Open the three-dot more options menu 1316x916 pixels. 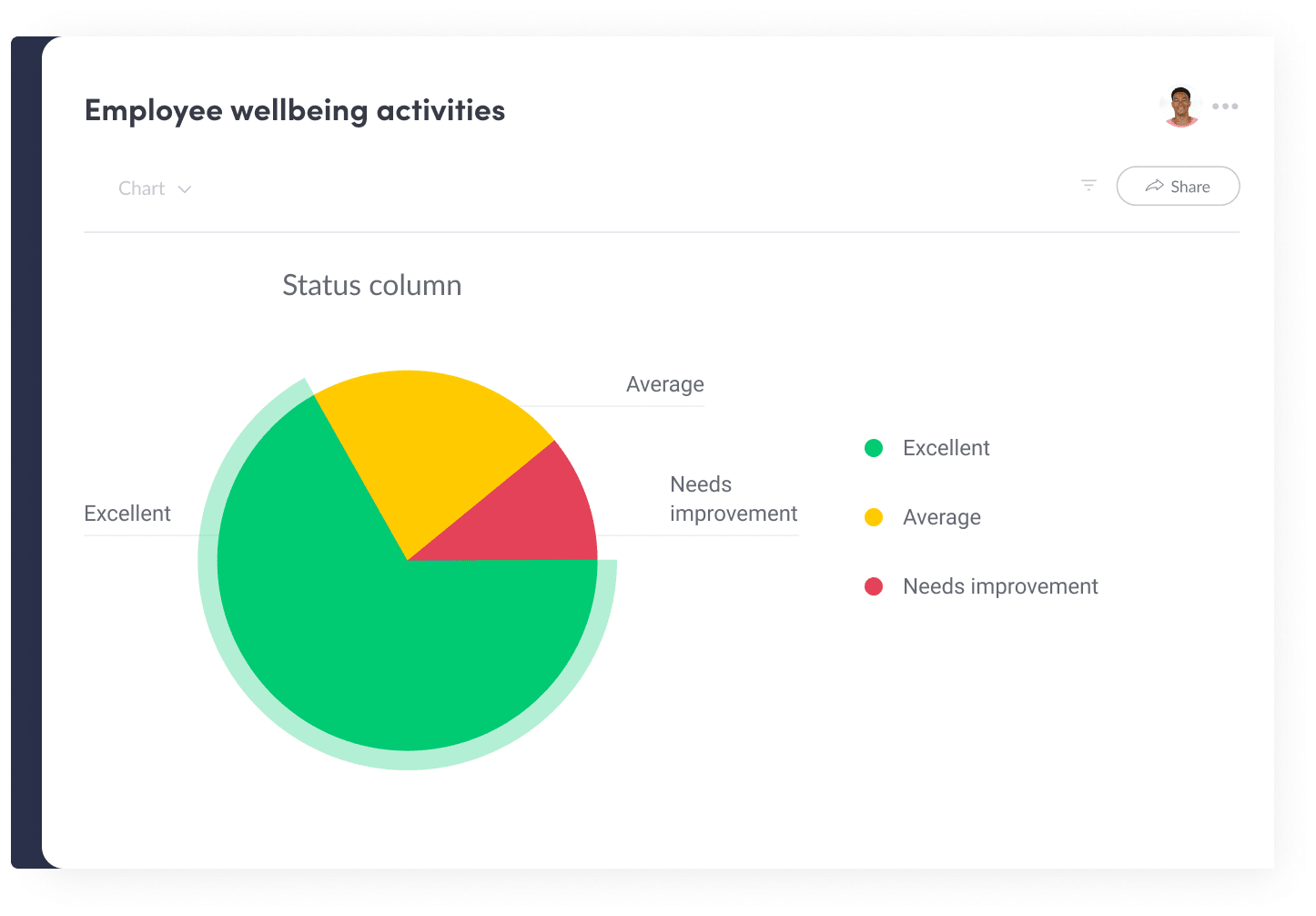pos(1225,107)
